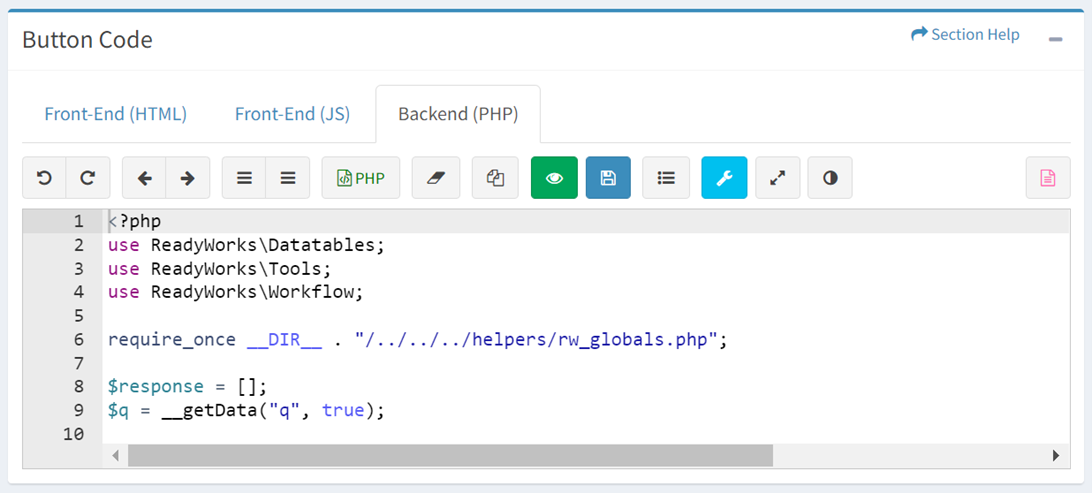The image size is (1092, 494).
Task: Click the pink document icon at the far right
Action: pos(1047,178)
